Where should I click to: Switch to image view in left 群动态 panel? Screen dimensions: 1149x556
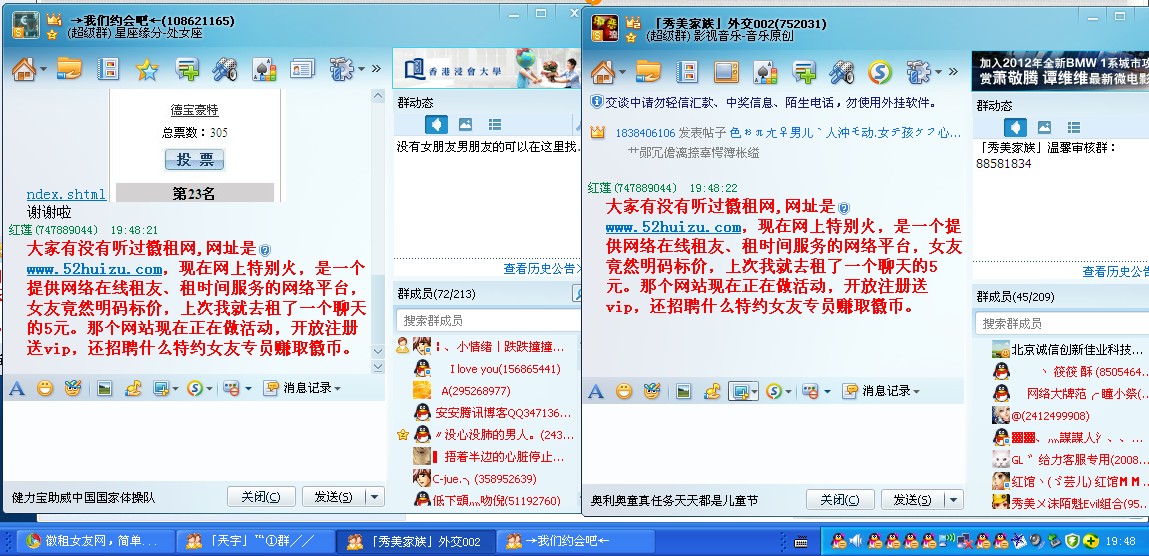pyautogui.click(x=465, y=125)
